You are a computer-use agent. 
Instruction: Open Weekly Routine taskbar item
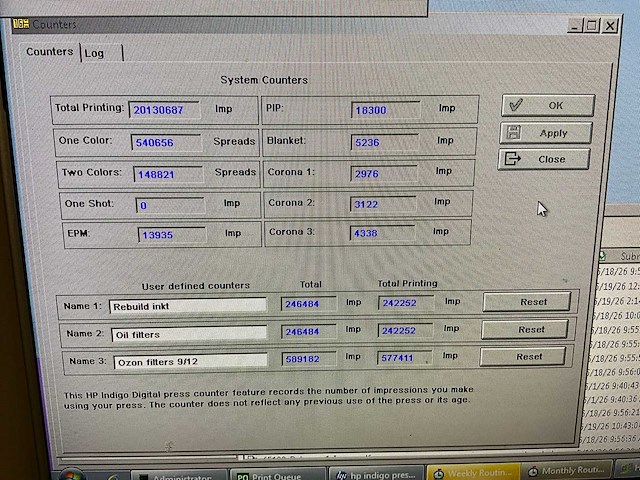(x=474, y=473)
